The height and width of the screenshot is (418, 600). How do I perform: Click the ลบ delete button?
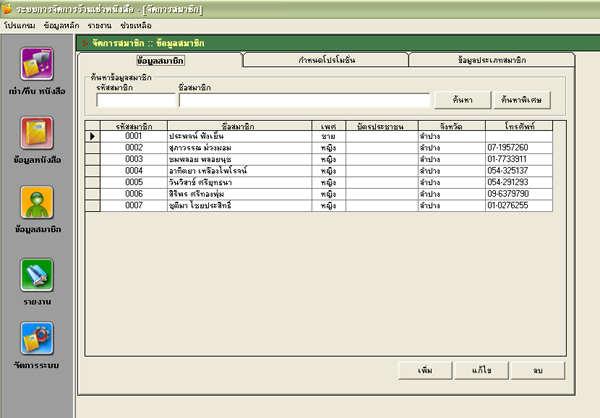(537, 369)
